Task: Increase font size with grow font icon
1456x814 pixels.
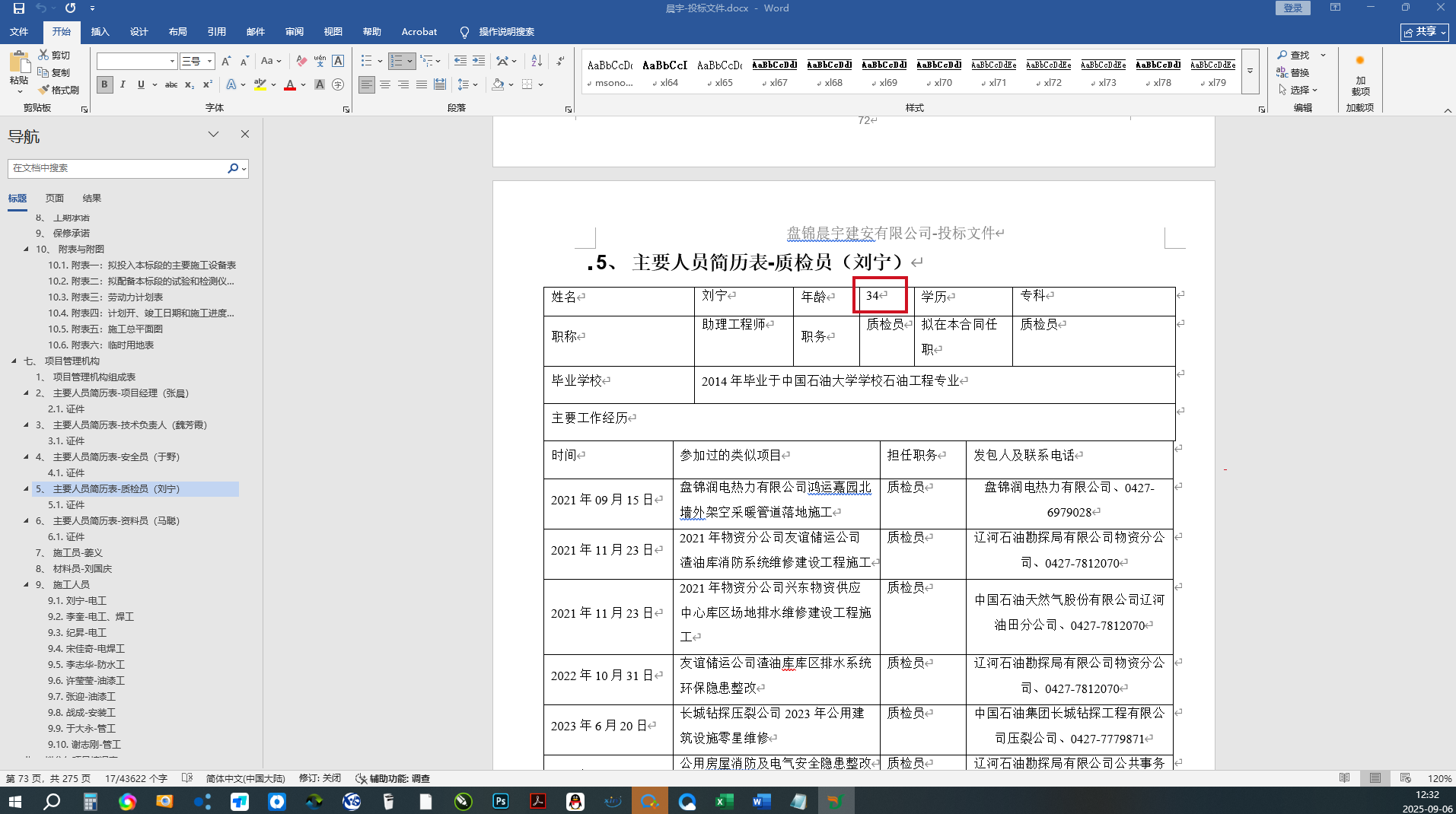Action: pyautogui.click(x=226, y=61)
